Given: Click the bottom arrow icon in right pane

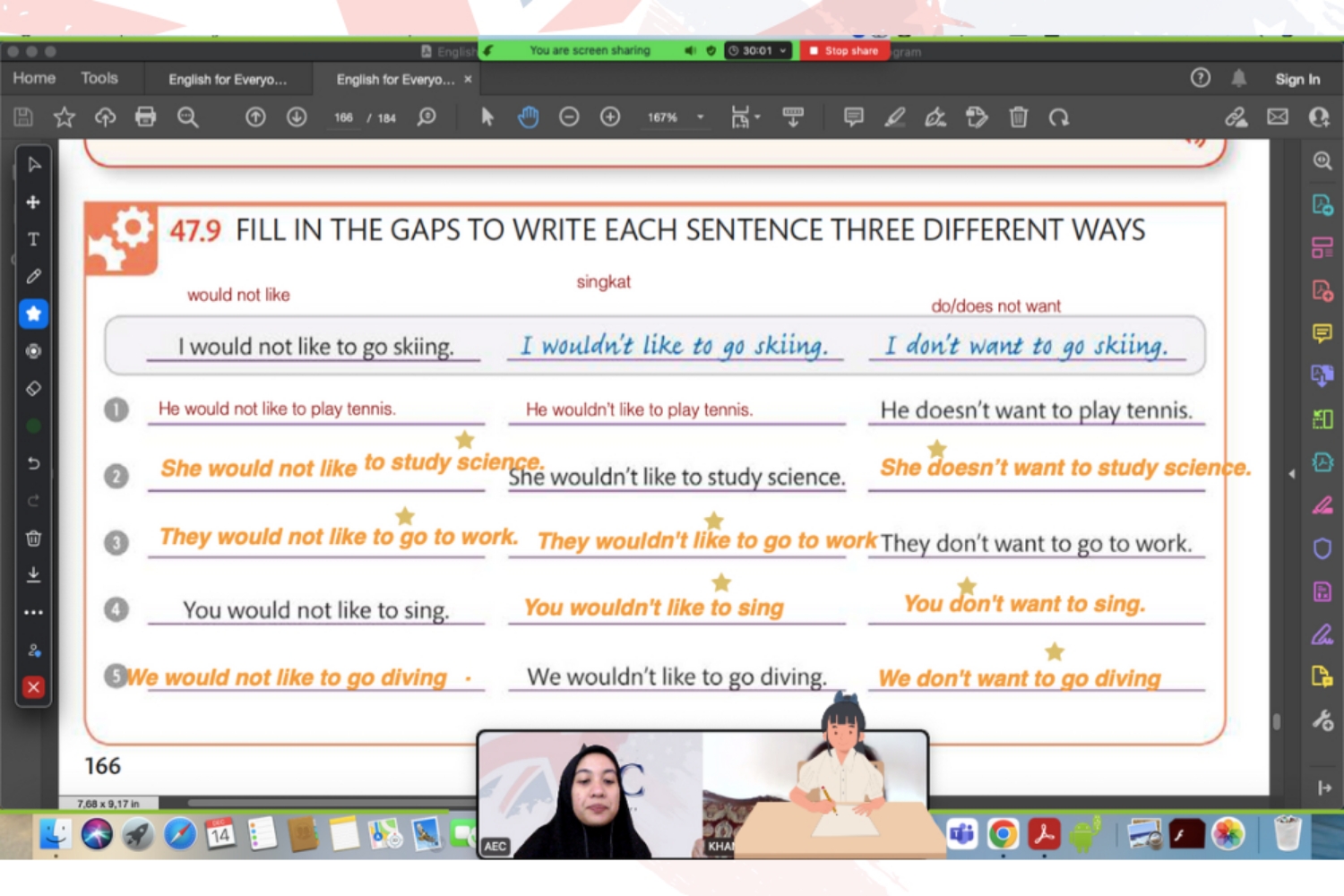Looking at the screenshot, I should pos(1324,788).
